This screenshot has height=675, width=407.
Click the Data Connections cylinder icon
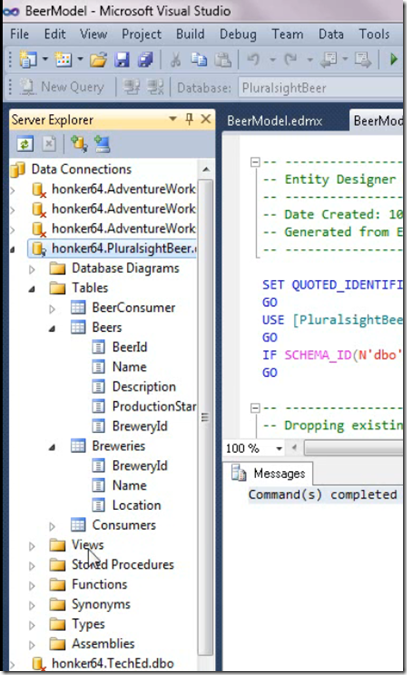coord(18,169)
